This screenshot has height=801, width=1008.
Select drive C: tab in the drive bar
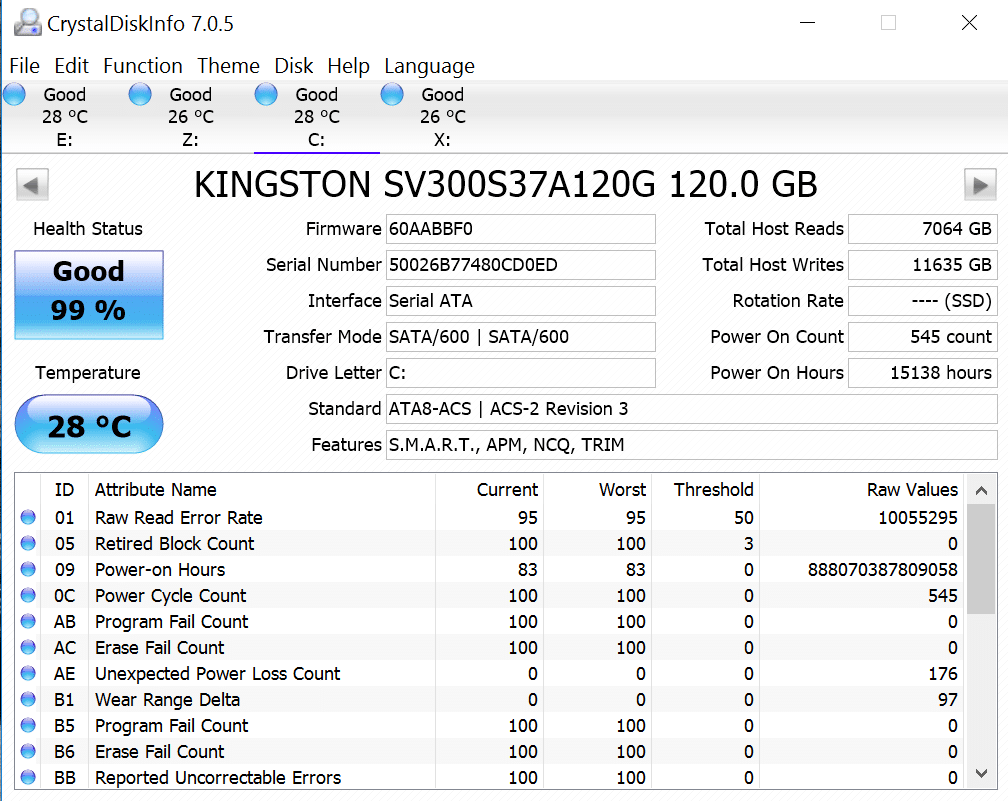pos(317,115)
